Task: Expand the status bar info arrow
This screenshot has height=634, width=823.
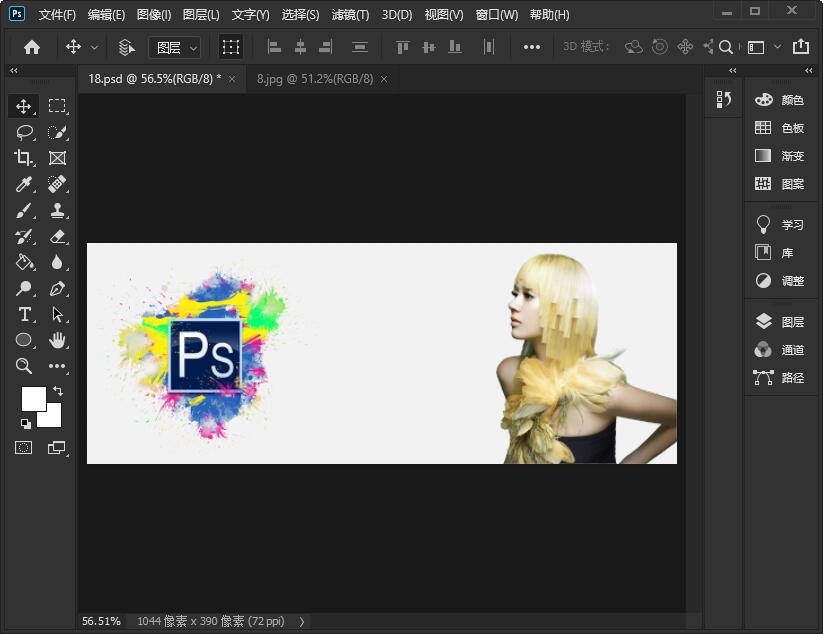Action: coord(303,621)
